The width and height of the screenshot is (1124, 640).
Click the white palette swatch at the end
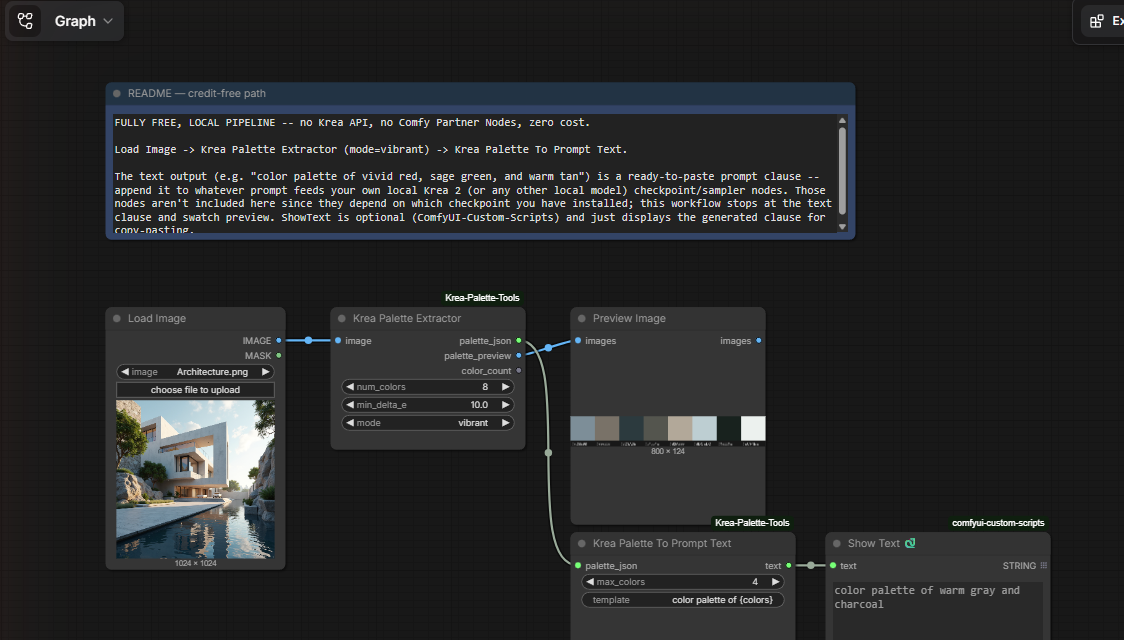click(753, 428)
